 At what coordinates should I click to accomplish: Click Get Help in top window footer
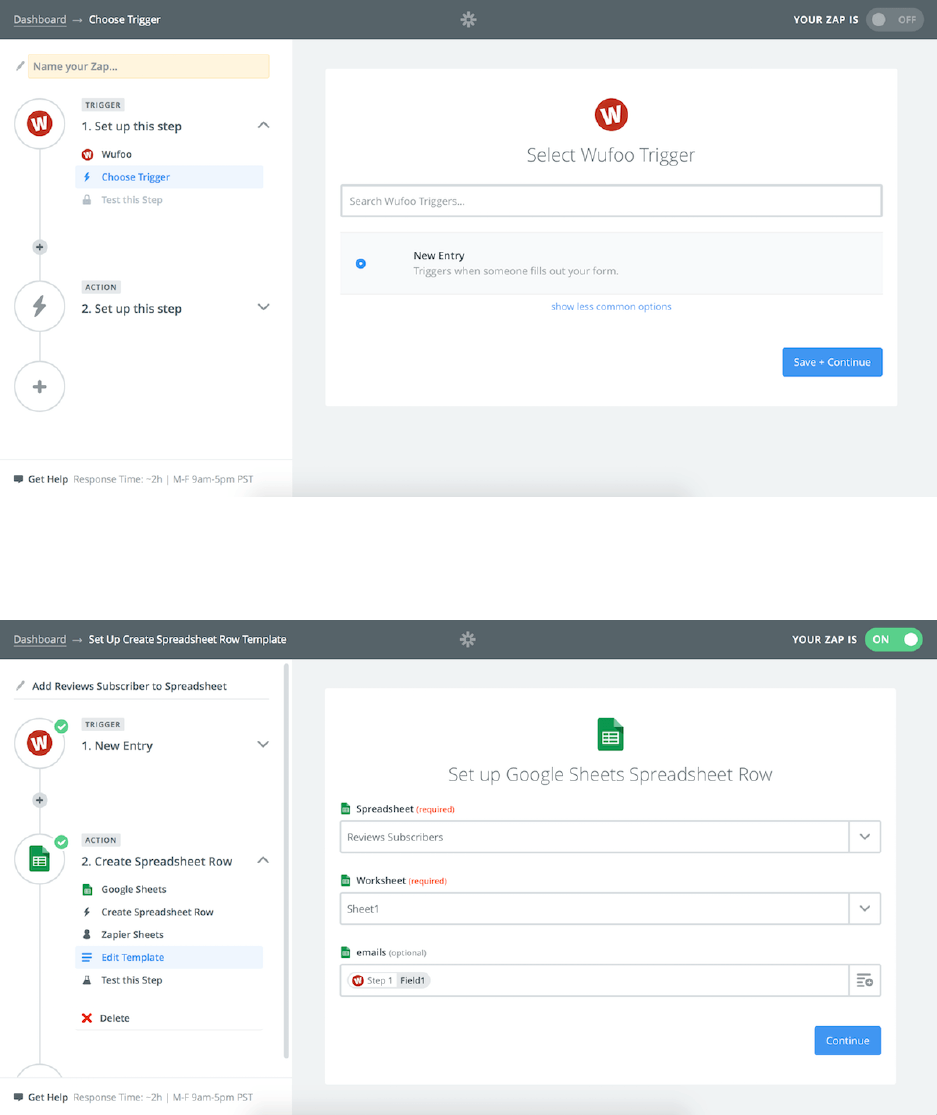[x=48, y=479]
